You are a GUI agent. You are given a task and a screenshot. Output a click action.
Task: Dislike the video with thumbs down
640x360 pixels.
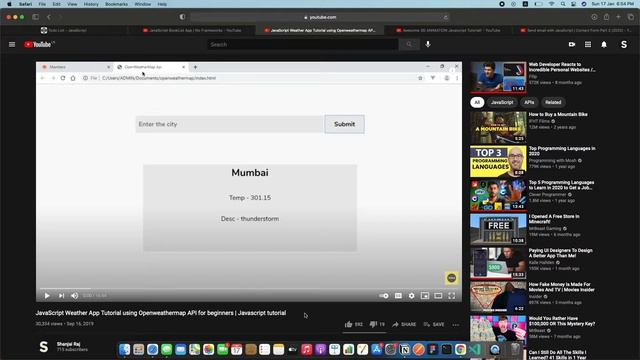(377, 324)
